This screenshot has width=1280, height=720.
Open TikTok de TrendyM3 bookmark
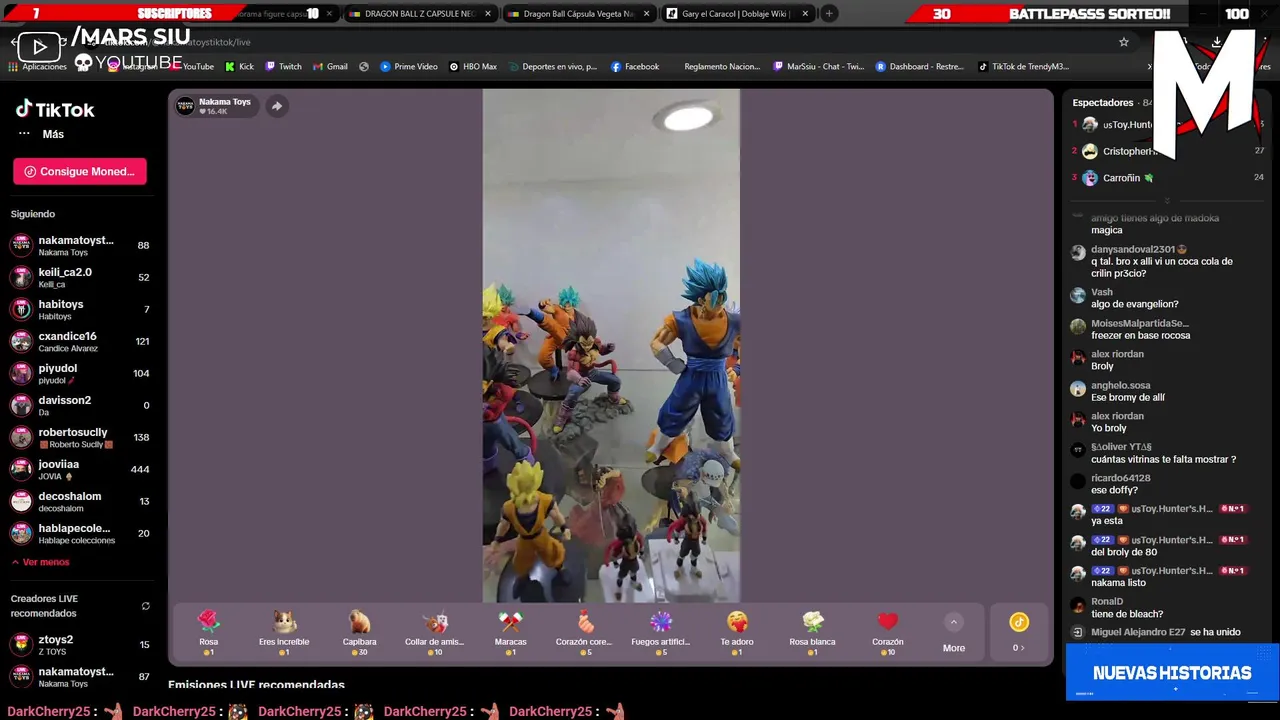coord(1023,67)
